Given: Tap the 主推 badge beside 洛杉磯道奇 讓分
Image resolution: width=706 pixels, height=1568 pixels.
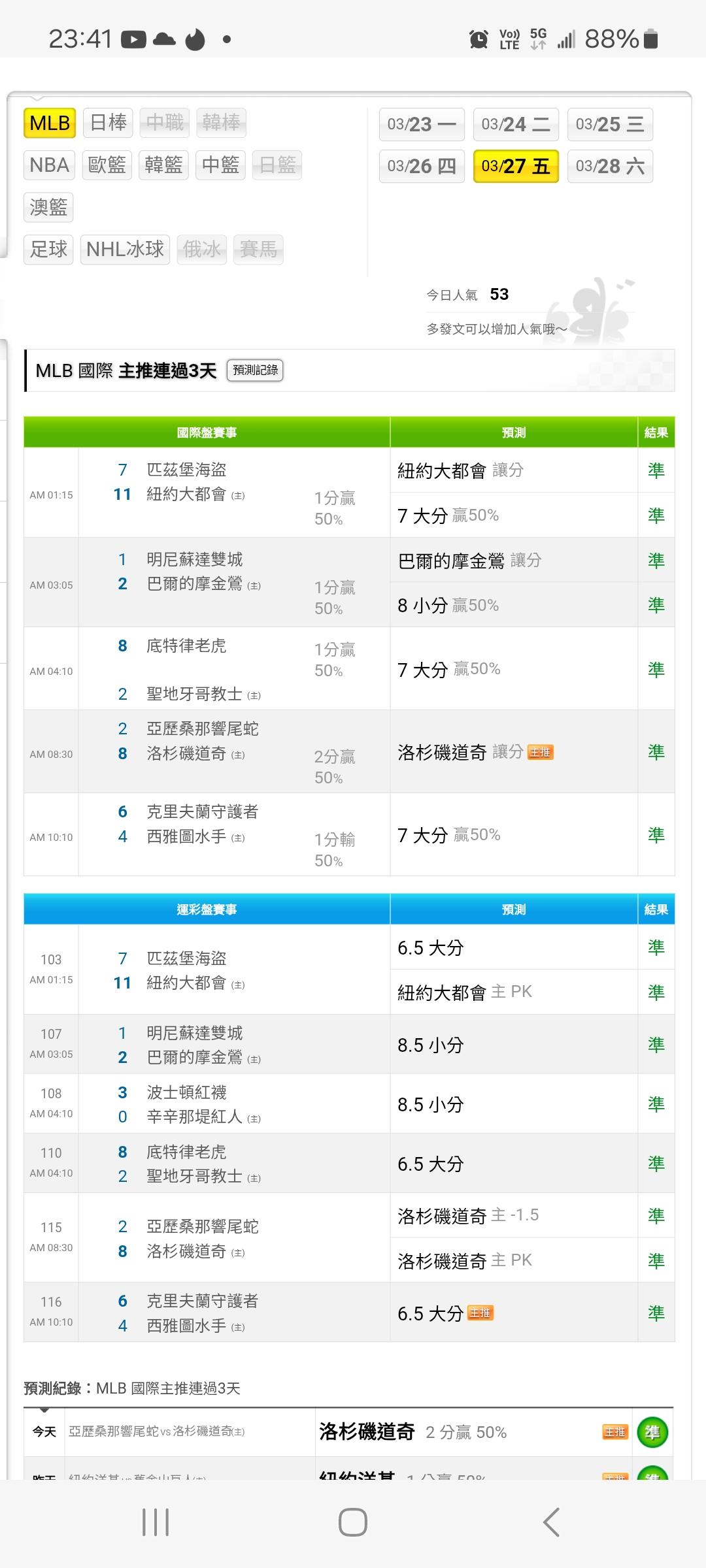Looking at the screenshot, I should point(540,752).
